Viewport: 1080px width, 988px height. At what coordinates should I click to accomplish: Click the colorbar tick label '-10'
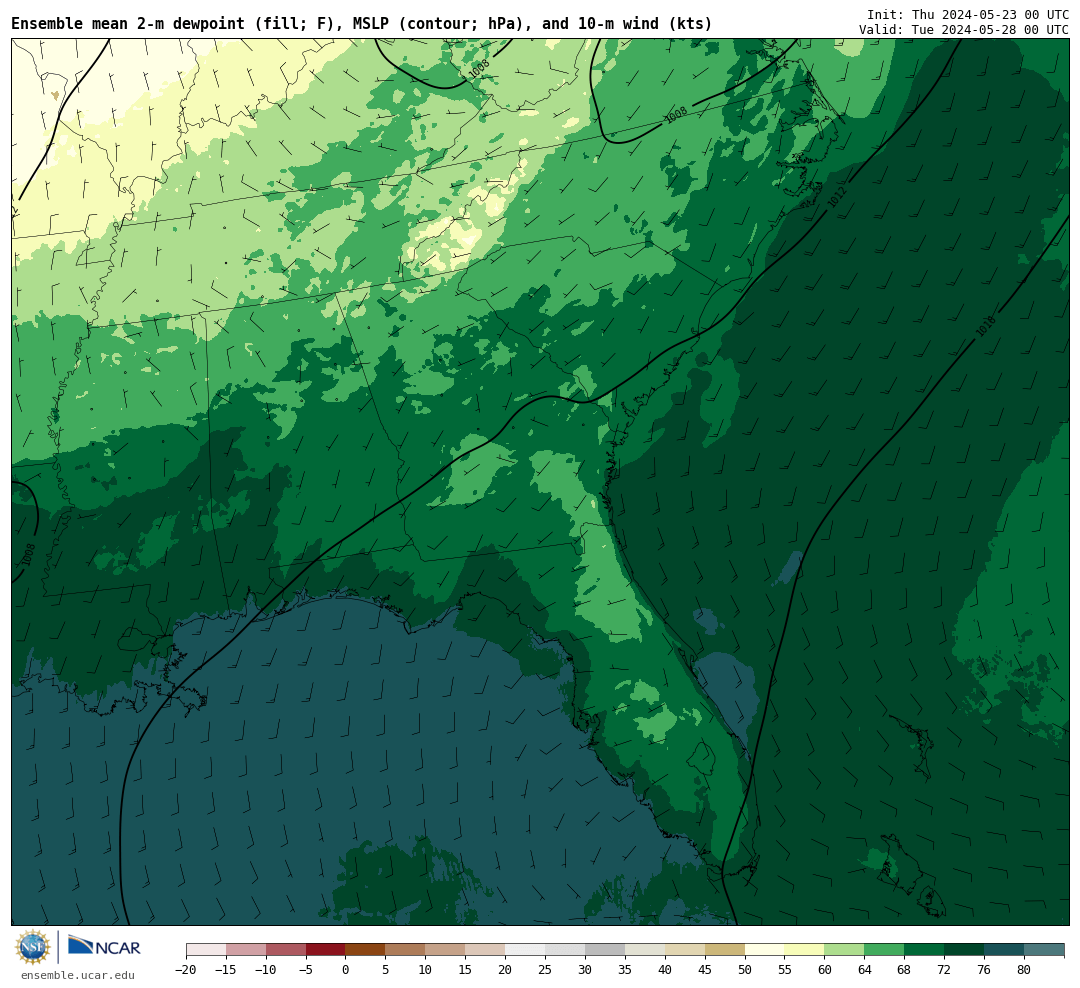[x=266, y=970]
